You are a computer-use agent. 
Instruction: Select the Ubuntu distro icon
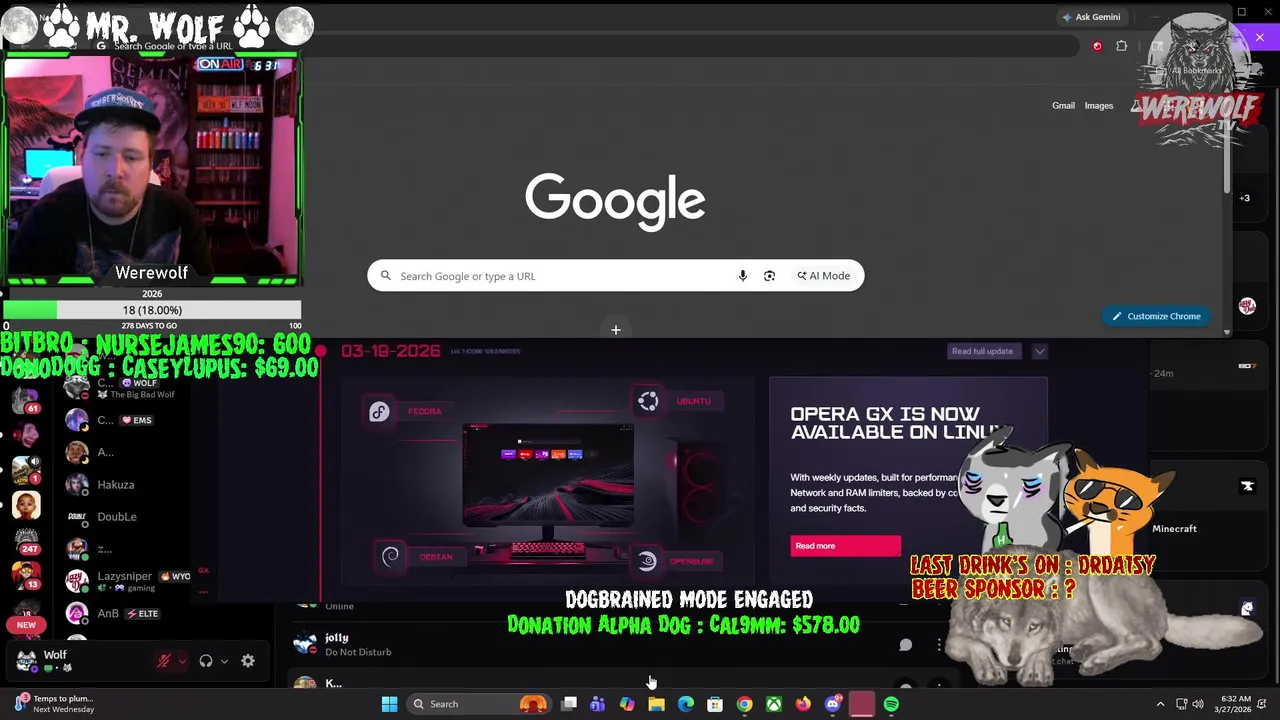648,401
